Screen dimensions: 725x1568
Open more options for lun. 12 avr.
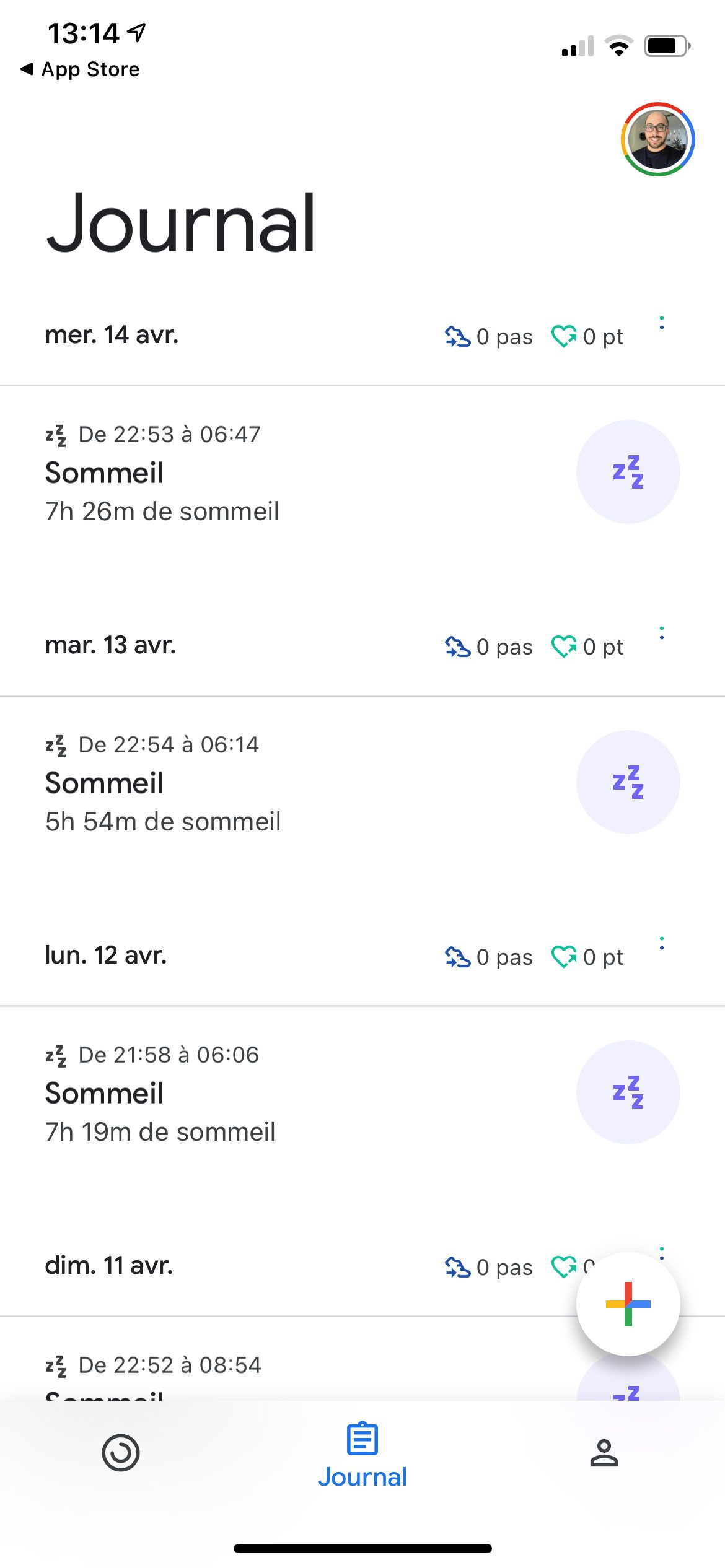click(662, 943)
